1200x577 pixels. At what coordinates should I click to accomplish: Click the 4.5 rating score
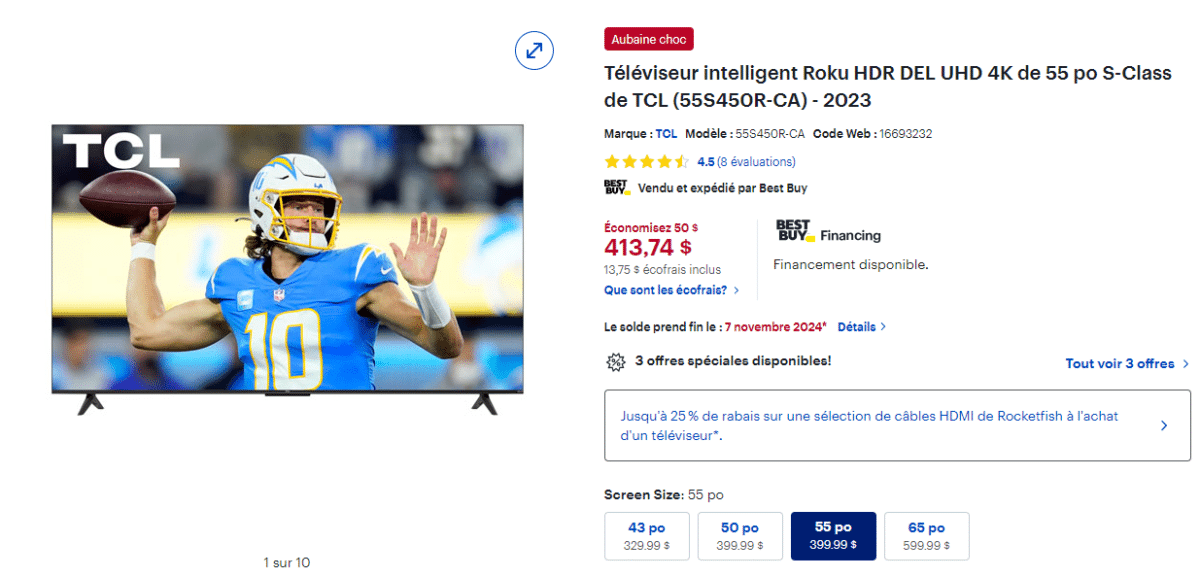[x=706, y=161]
